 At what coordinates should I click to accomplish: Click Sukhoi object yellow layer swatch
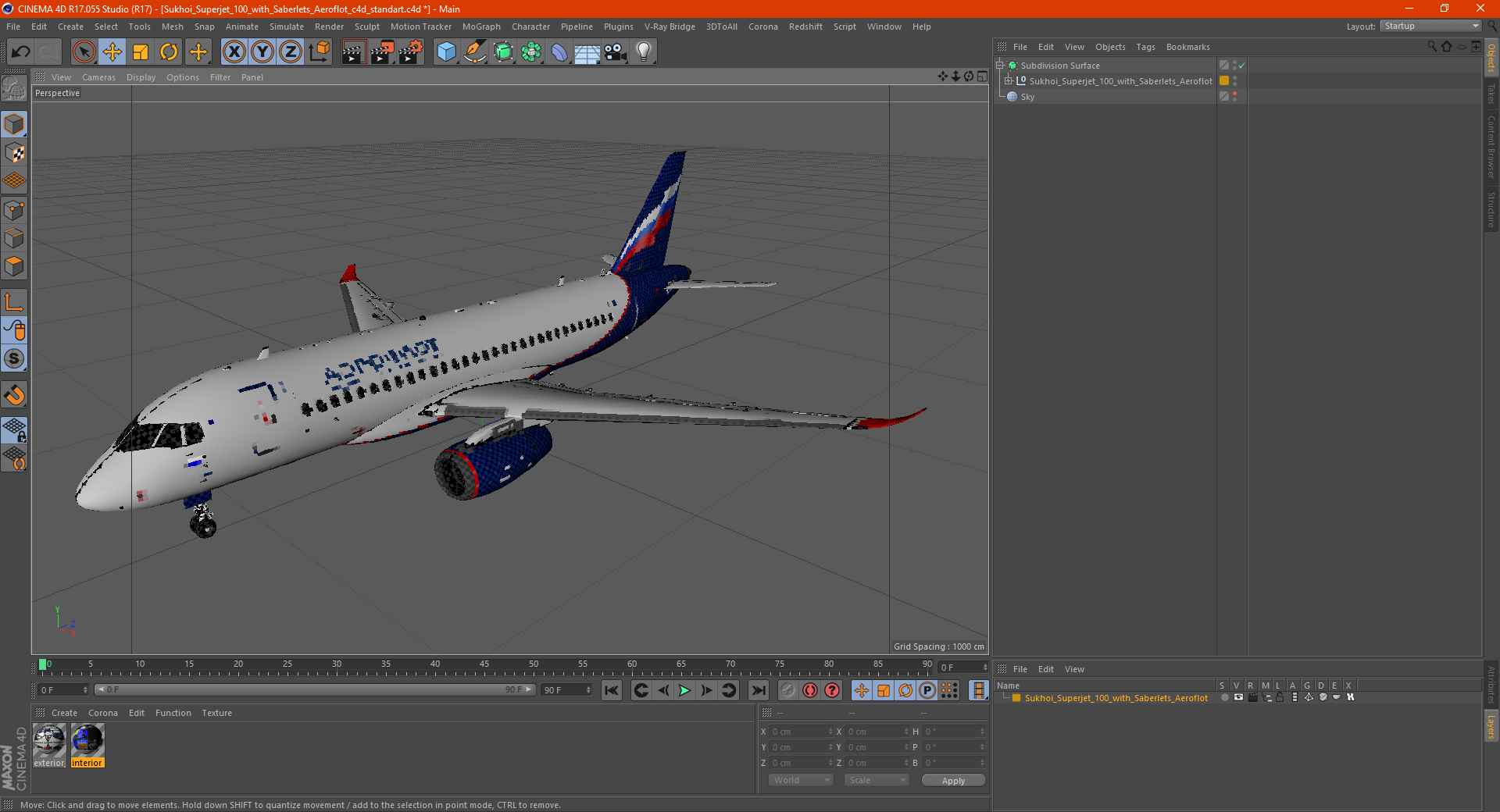pyautogui.click(x=1224, y=81)
